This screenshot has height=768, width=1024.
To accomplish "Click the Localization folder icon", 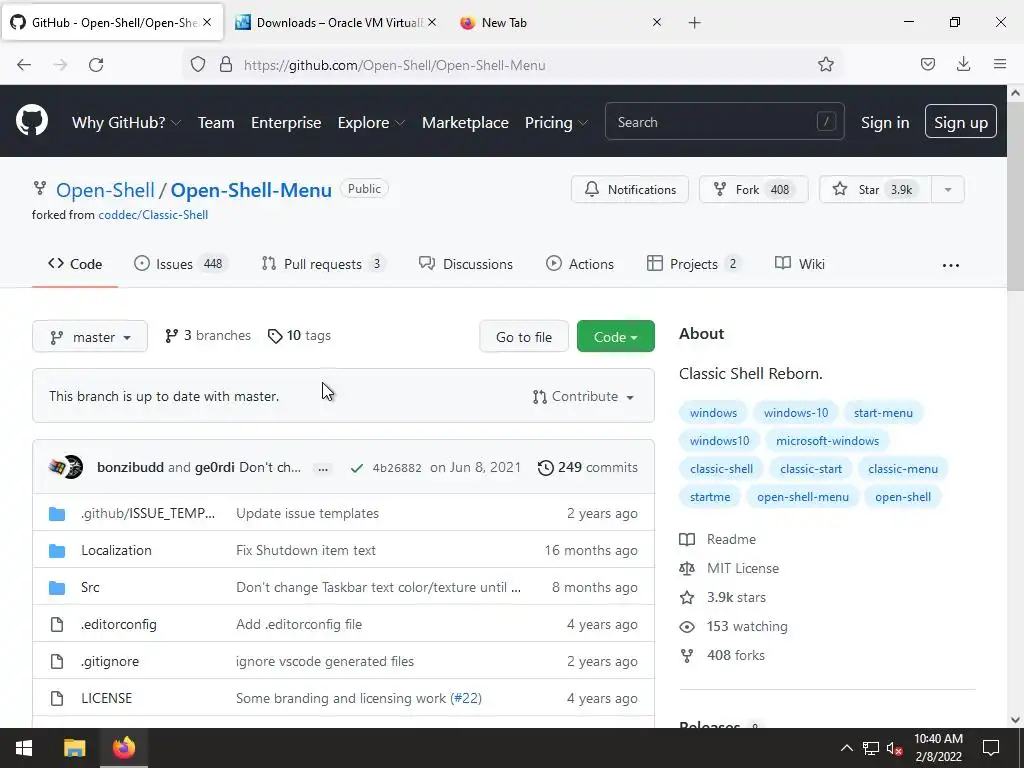I will (x=57, y=551).
